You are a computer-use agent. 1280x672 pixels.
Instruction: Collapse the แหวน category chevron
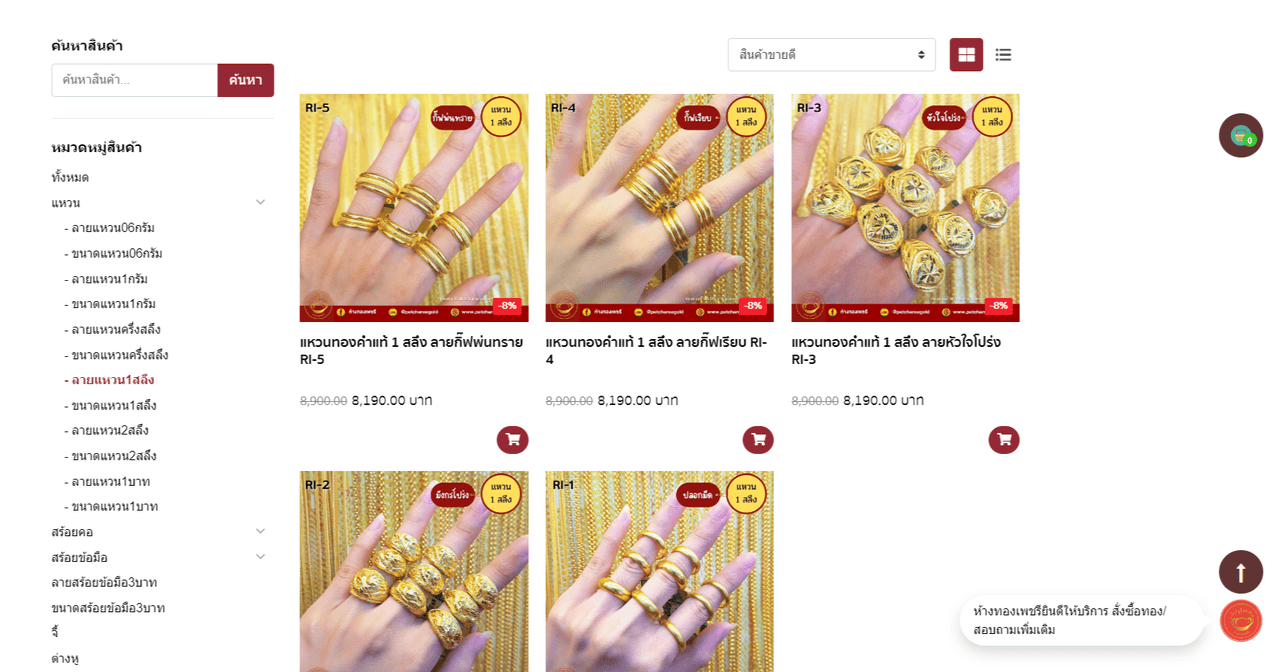tap(260, 202)
